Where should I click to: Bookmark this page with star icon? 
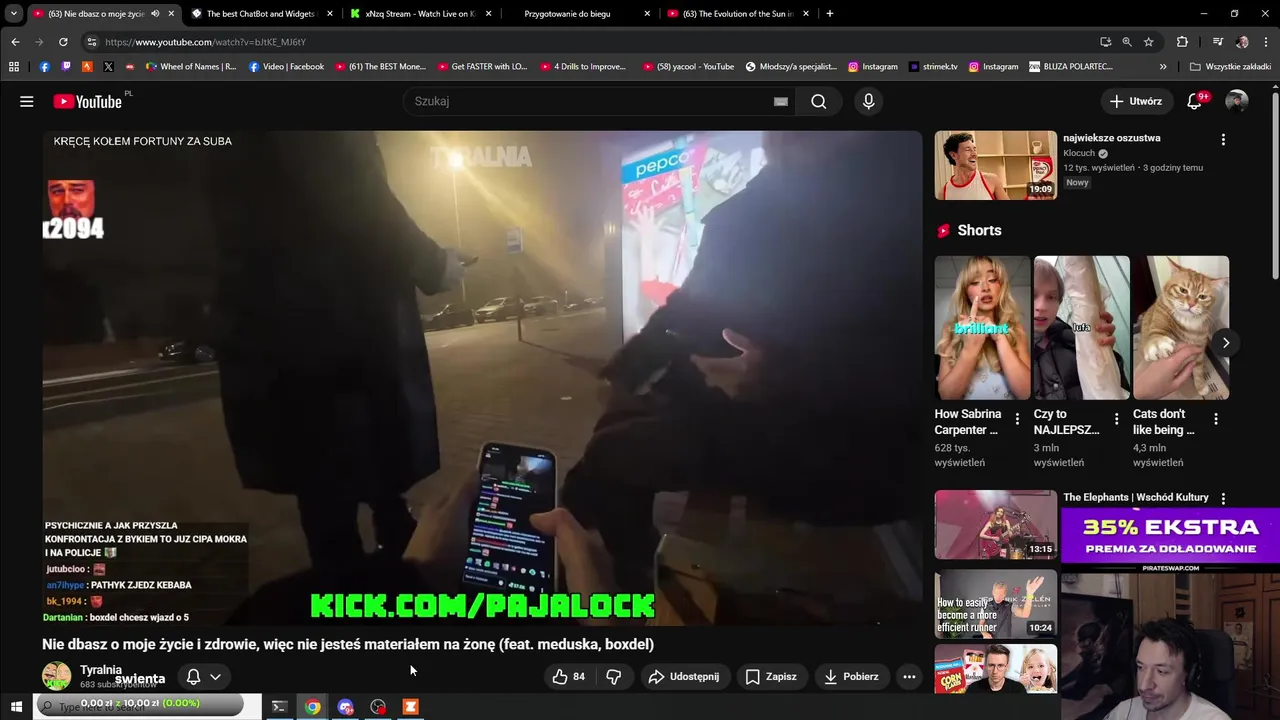click(x=1149, y=42)
